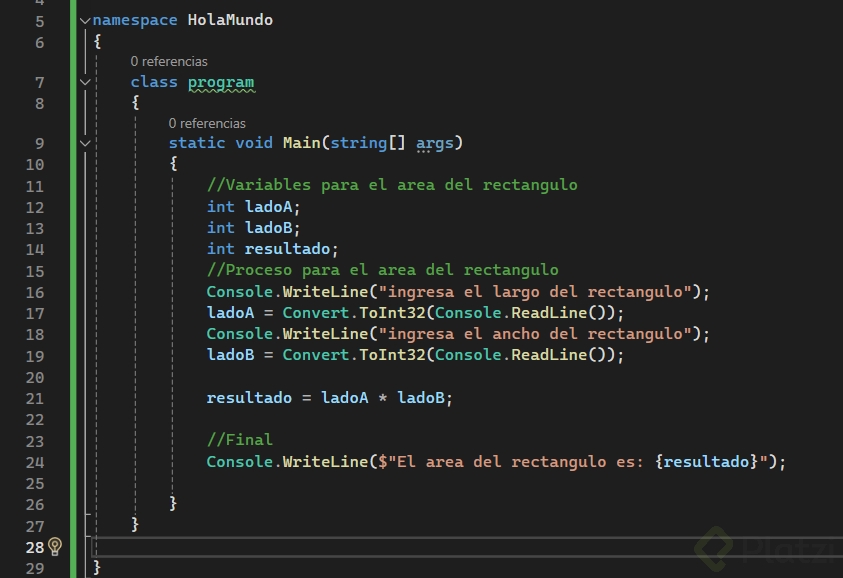Click the 'Main' method name
Image resolution: width=843 pixels, height=578 pixels.
point(302,143)
